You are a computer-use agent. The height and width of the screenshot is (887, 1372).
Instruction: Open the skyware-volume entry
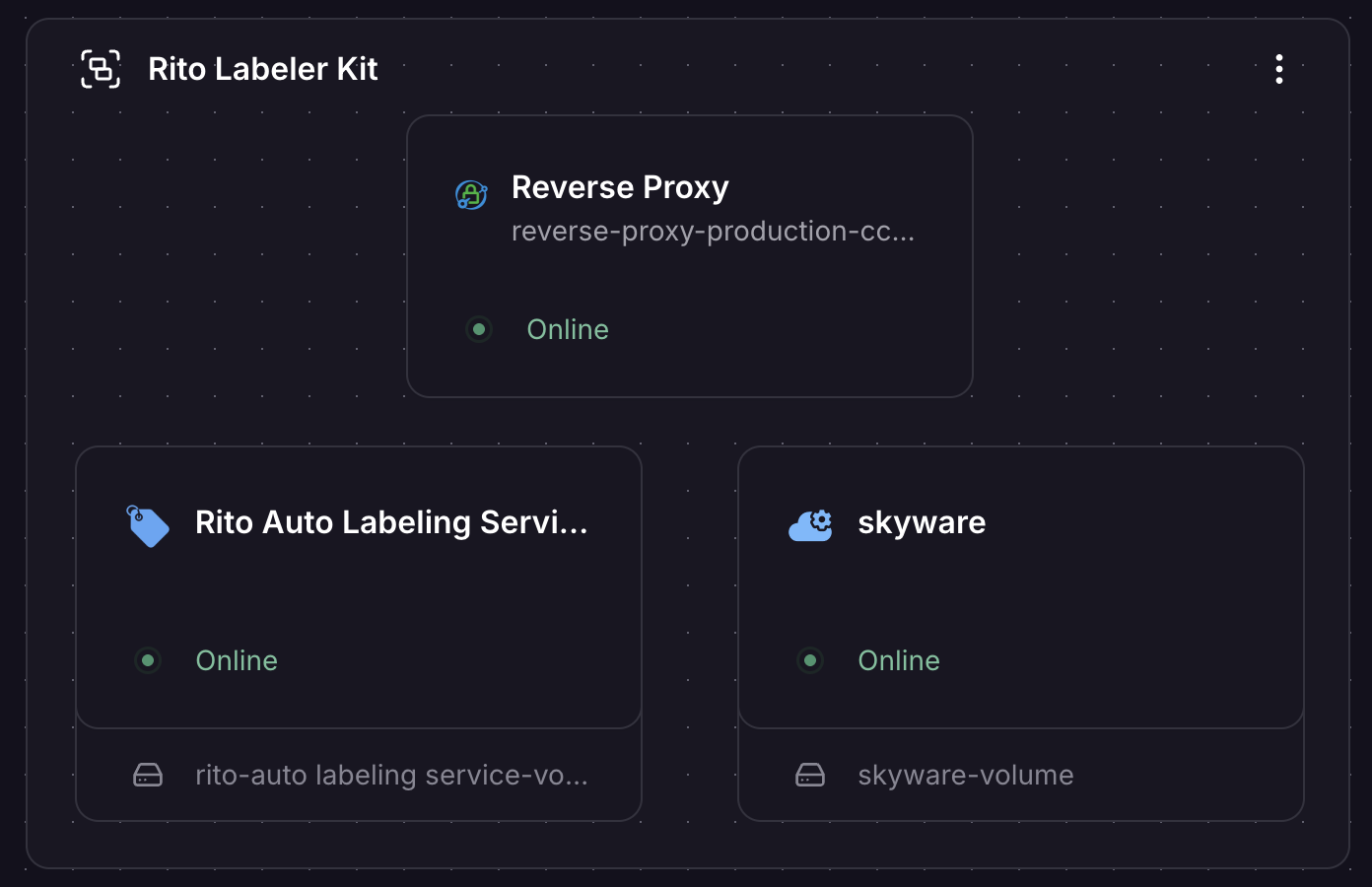pyautogui.click(x=965, y=776)
